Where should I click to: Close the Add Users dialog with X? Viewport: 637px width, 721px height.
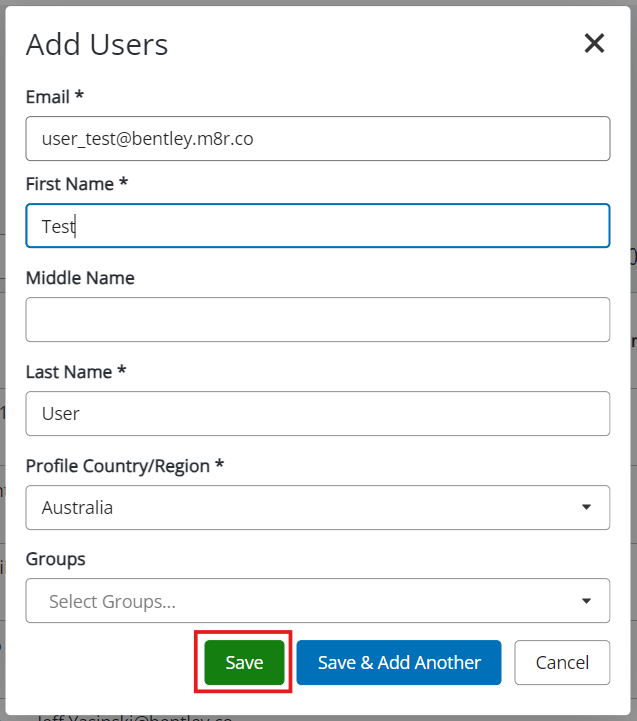coord(594,43)
